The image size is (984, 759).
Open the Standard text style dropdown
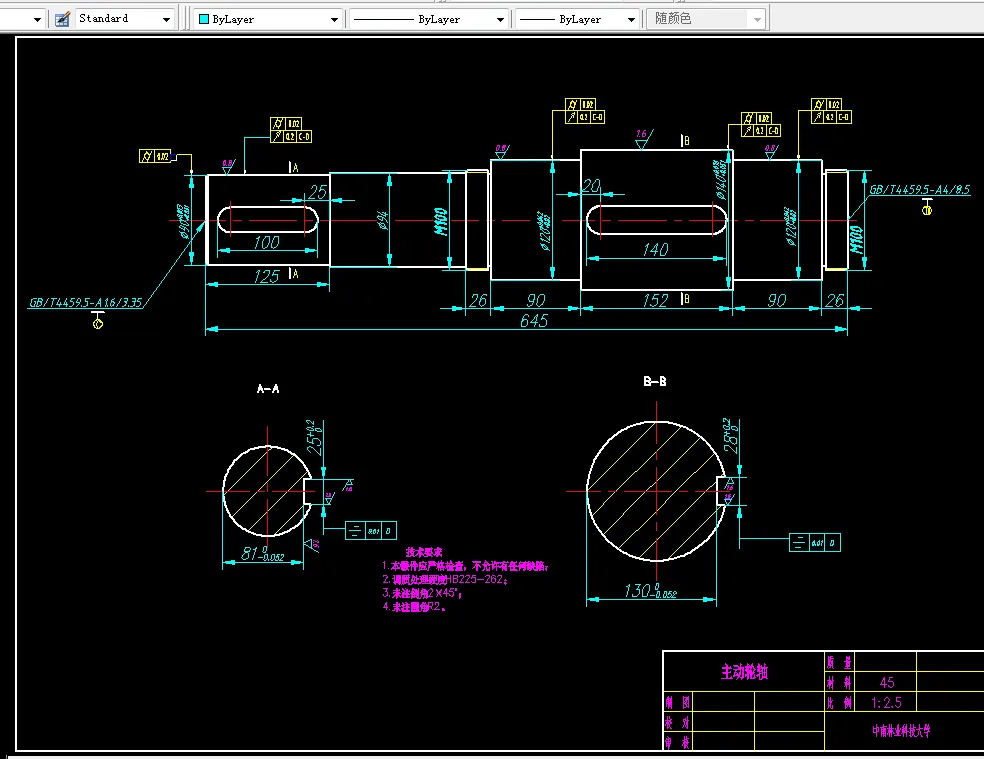[125, 19]
